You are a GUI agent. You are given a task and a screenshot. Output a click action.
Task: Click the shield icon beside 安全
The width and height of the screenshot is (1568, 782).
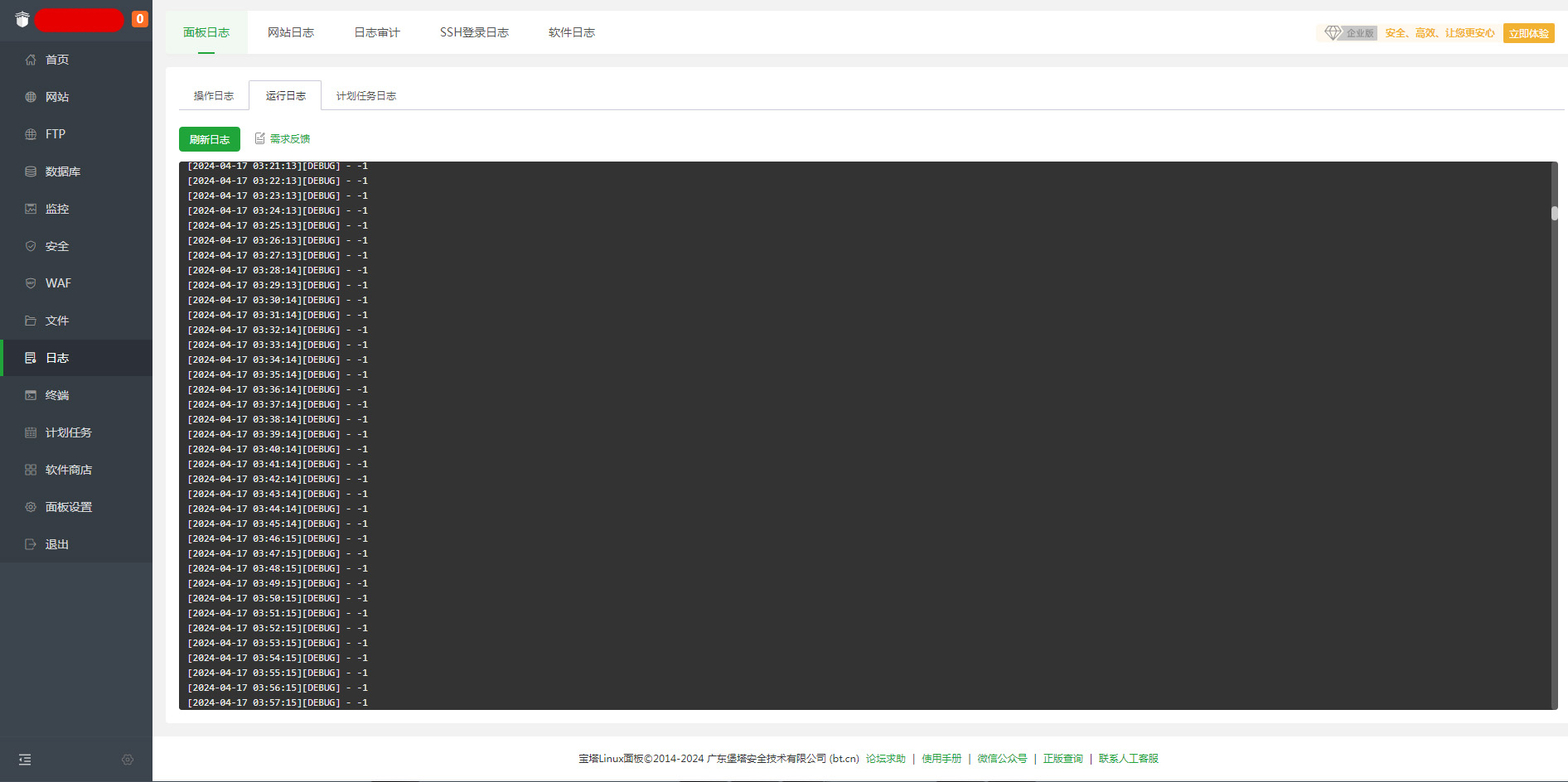[31, 246]
